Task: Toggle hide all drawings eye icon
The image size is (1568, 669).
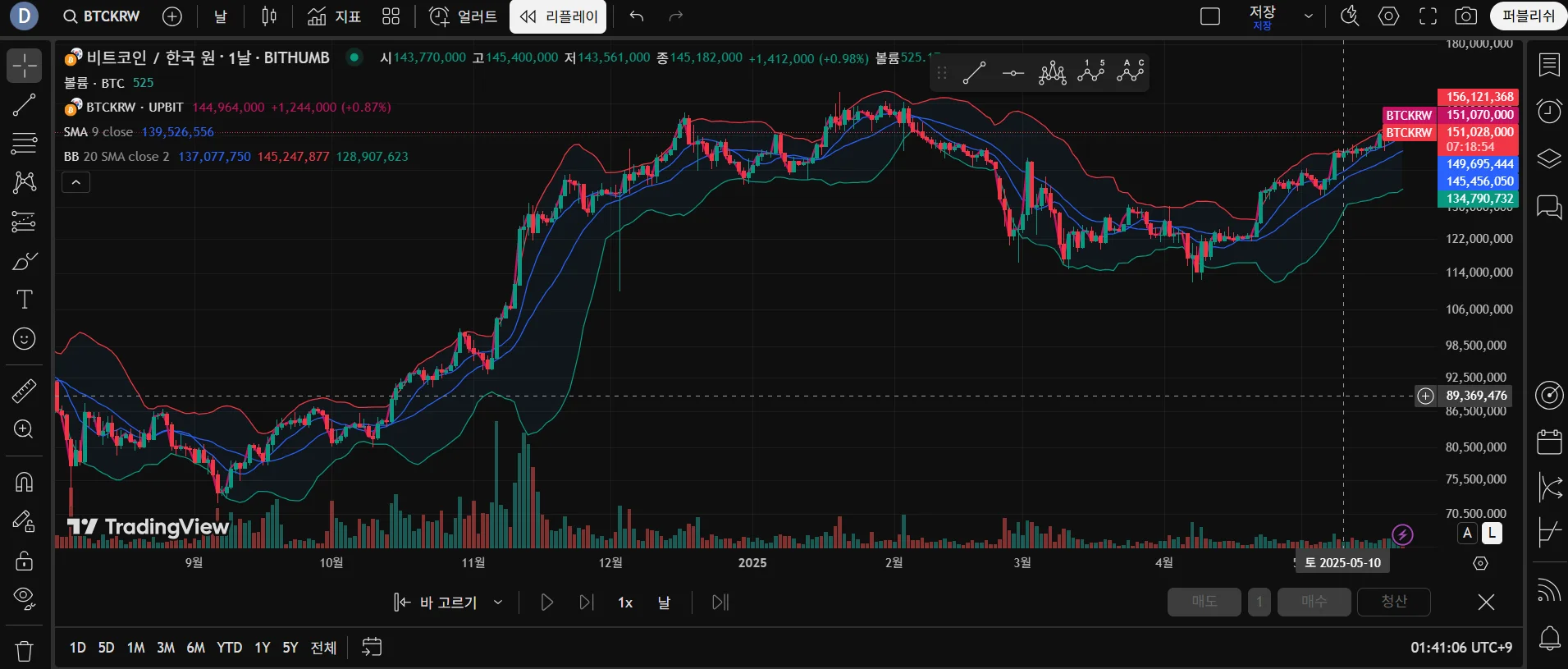Action: (x=25, y=598)
